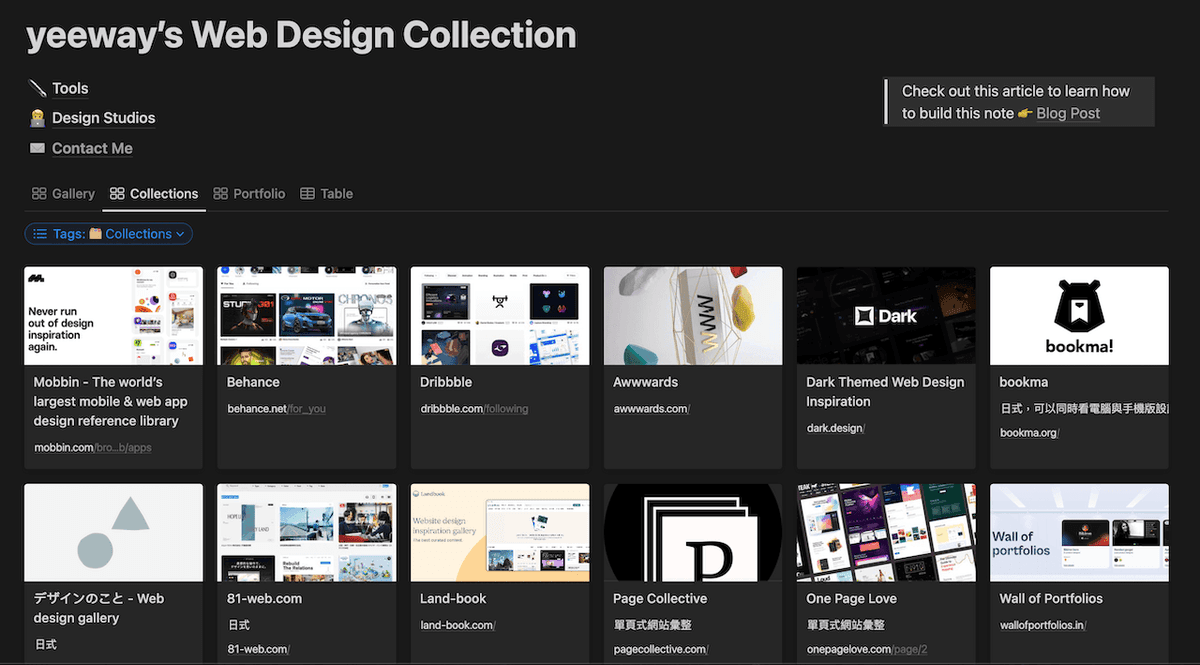This screenshot has width=1200, height=665.
Task: Click the callout text about building this note
Action: [x=1016, y=102]
